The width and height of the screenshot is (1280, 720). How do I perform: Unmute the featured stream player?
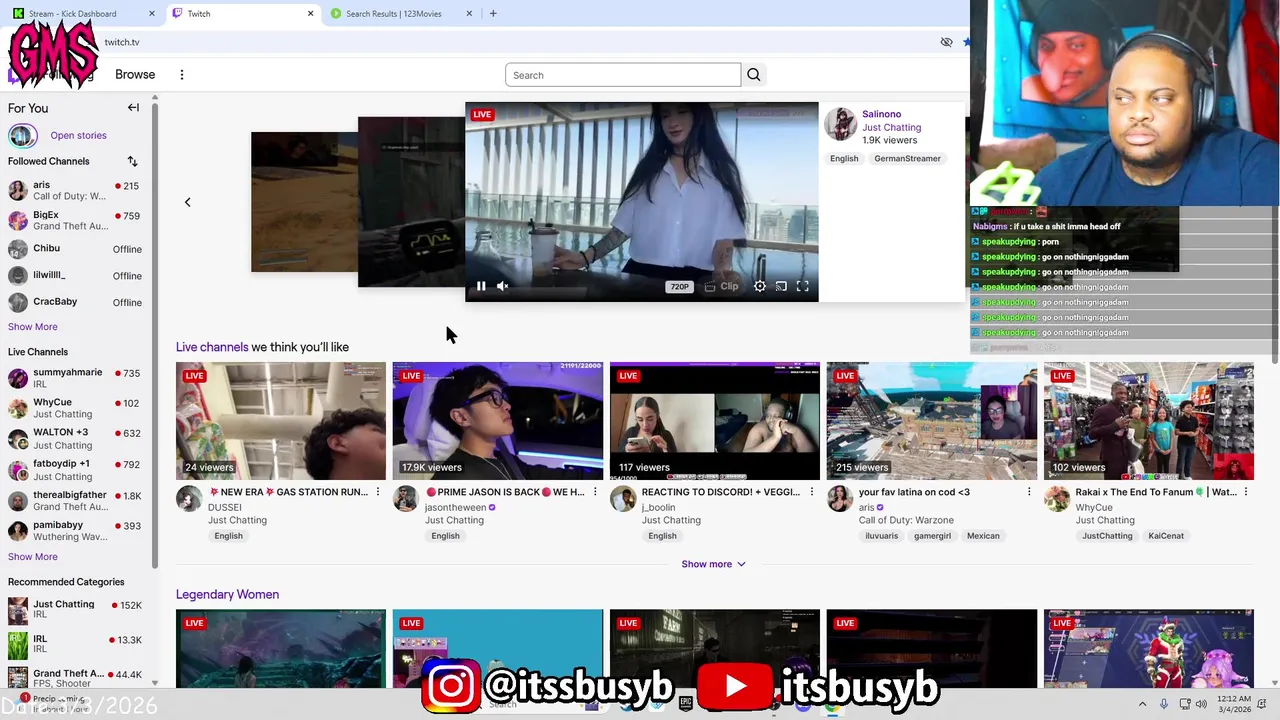[503, 286]
